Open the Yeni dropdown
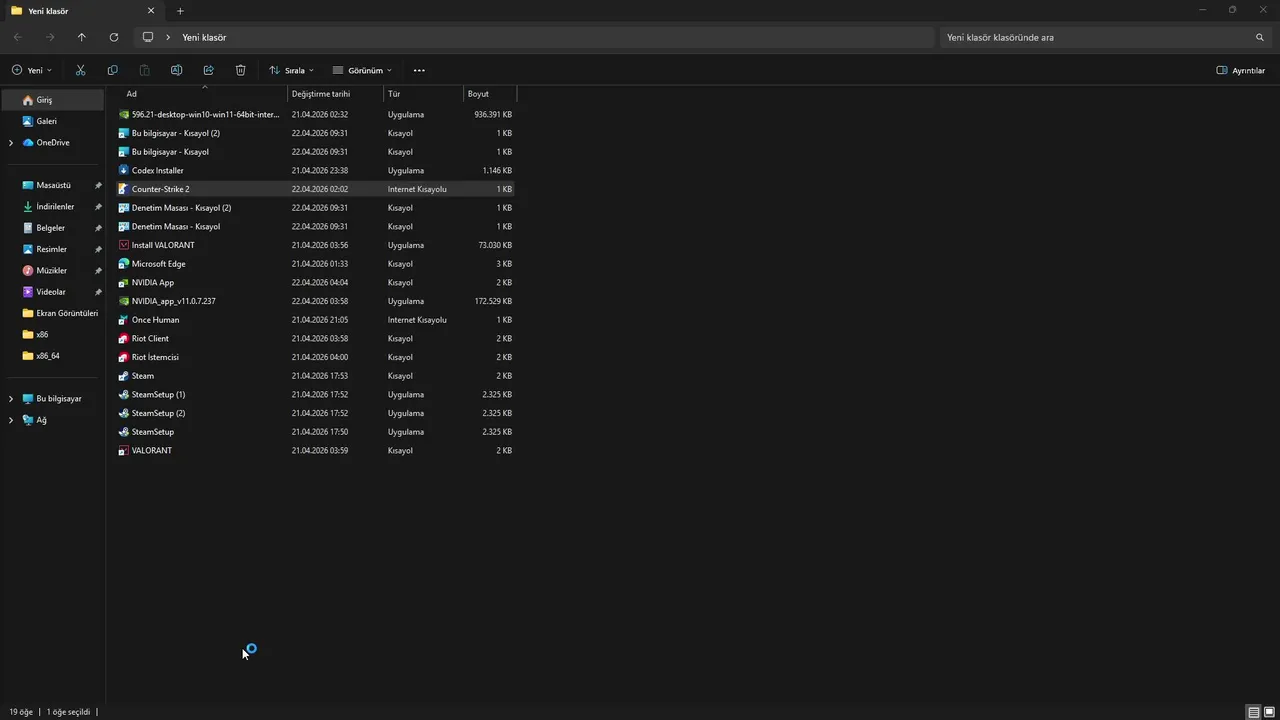The width and height of the screenshot is (1280, 720). point(32,70)
